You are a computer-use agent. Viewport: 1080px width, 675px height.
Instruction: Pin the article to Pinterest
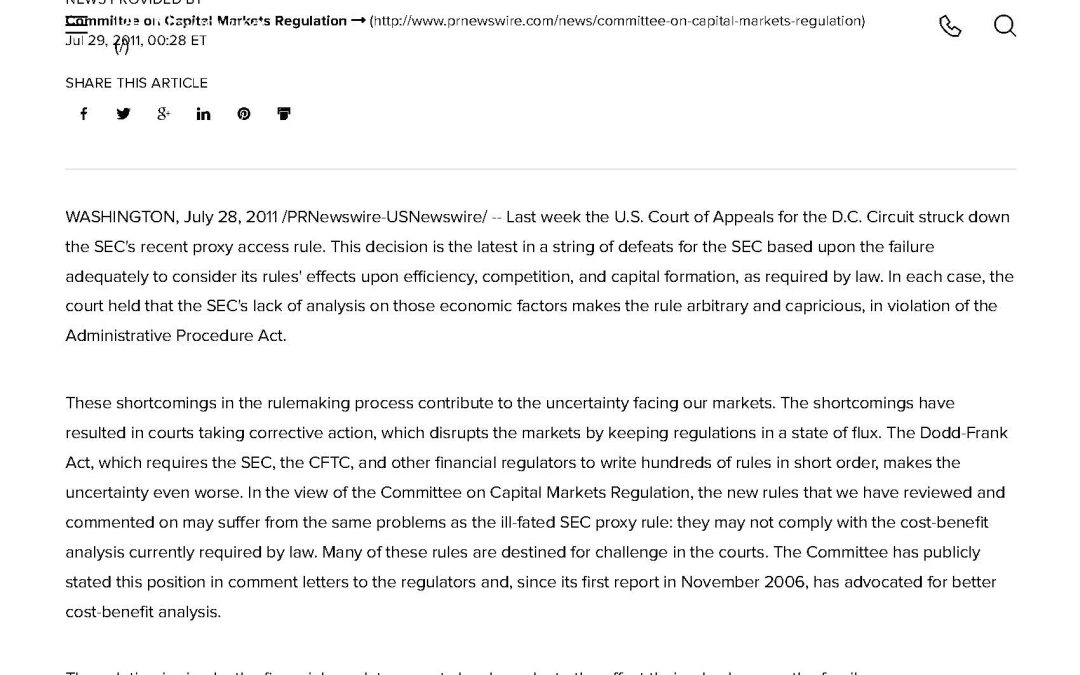pos(244,113)
